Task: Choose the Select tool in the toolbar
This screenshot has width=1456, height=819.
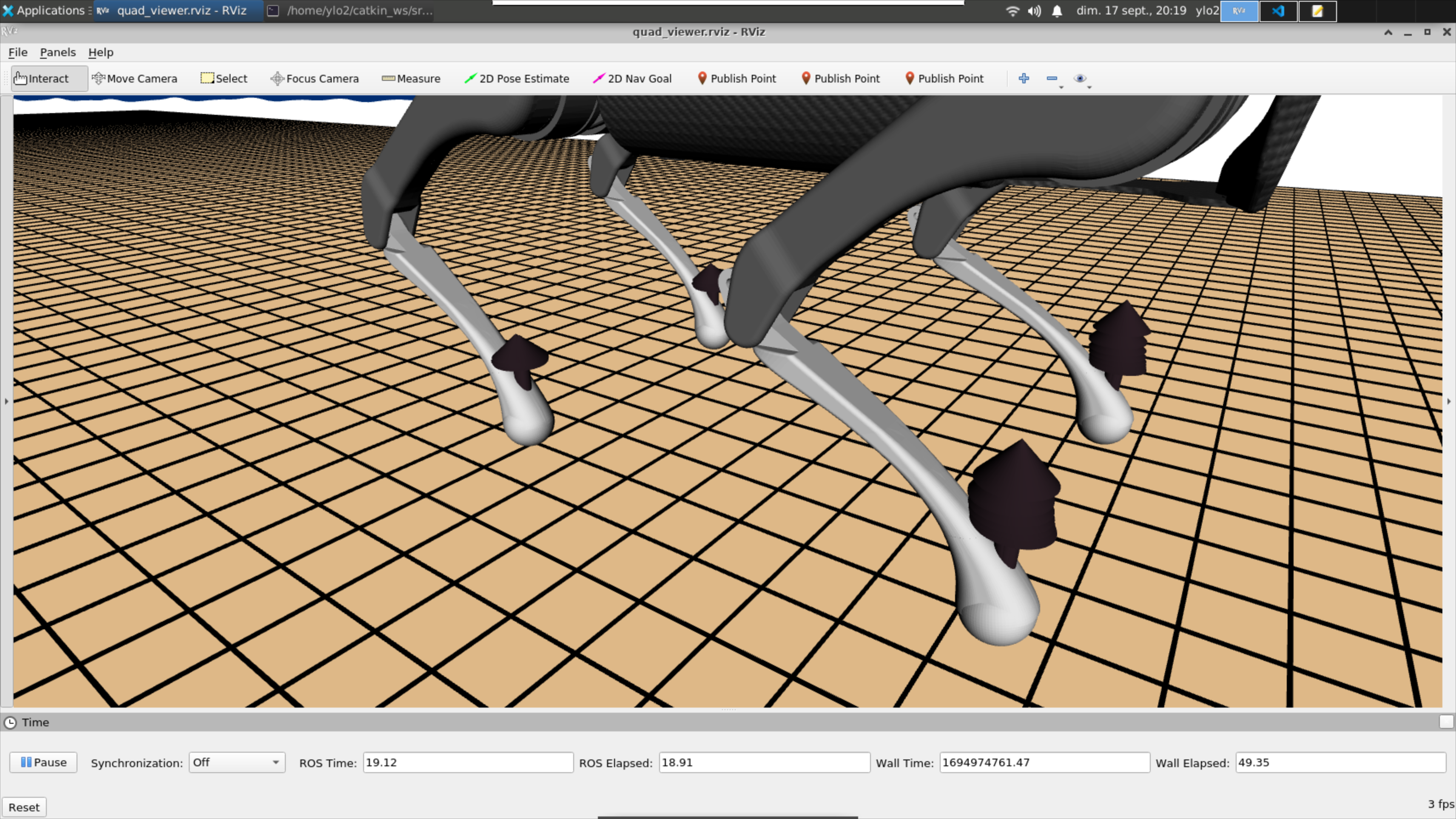Action: pyautogui.click(x=224, y=79)
